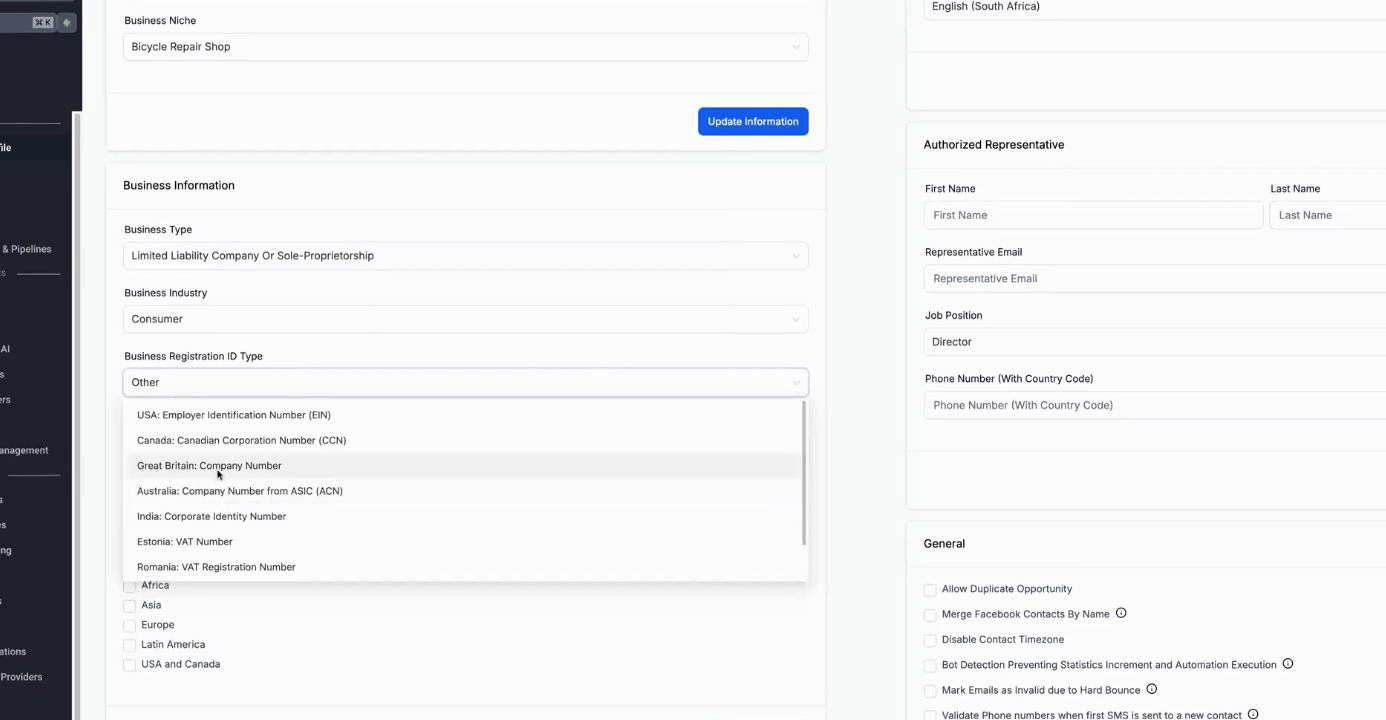This screenshot has height=720, width=1386.
Task: Click the dropdown list scrollbar
Action: click(804, 473)
